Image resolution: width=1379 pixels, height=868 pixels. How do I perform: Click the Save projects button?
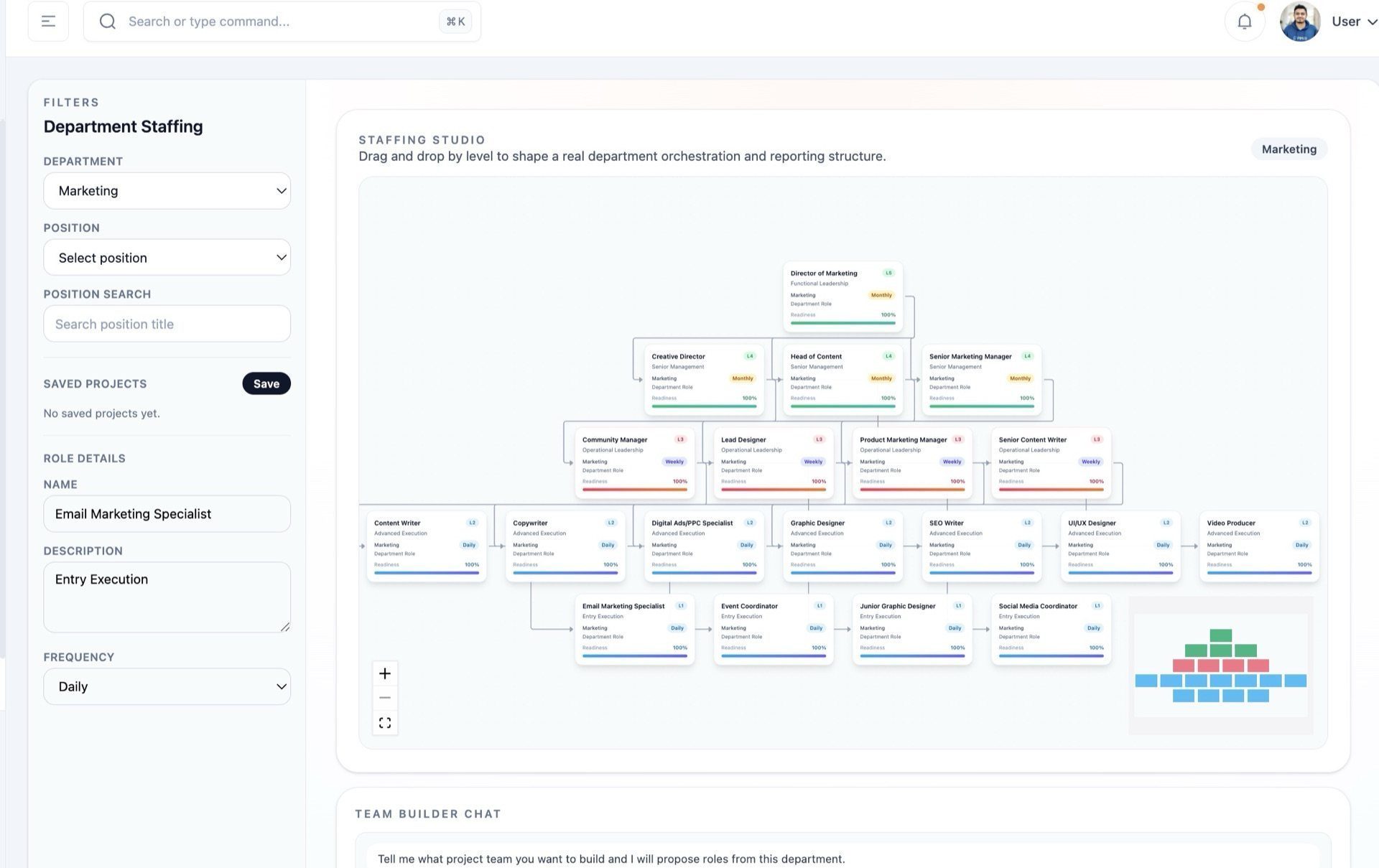click(x=266, y=383)
